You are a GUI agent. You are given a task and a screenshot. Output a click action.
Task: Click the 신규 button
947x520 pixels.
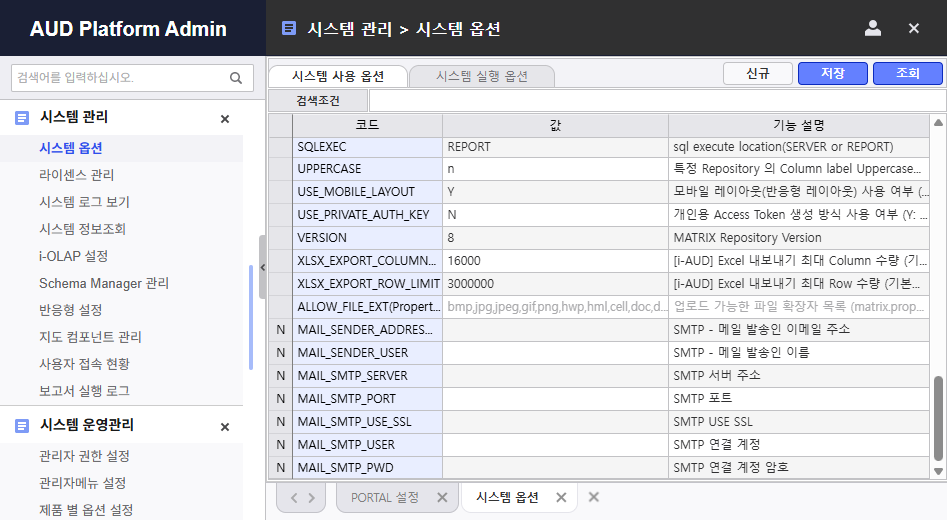(x=757, y=74)
